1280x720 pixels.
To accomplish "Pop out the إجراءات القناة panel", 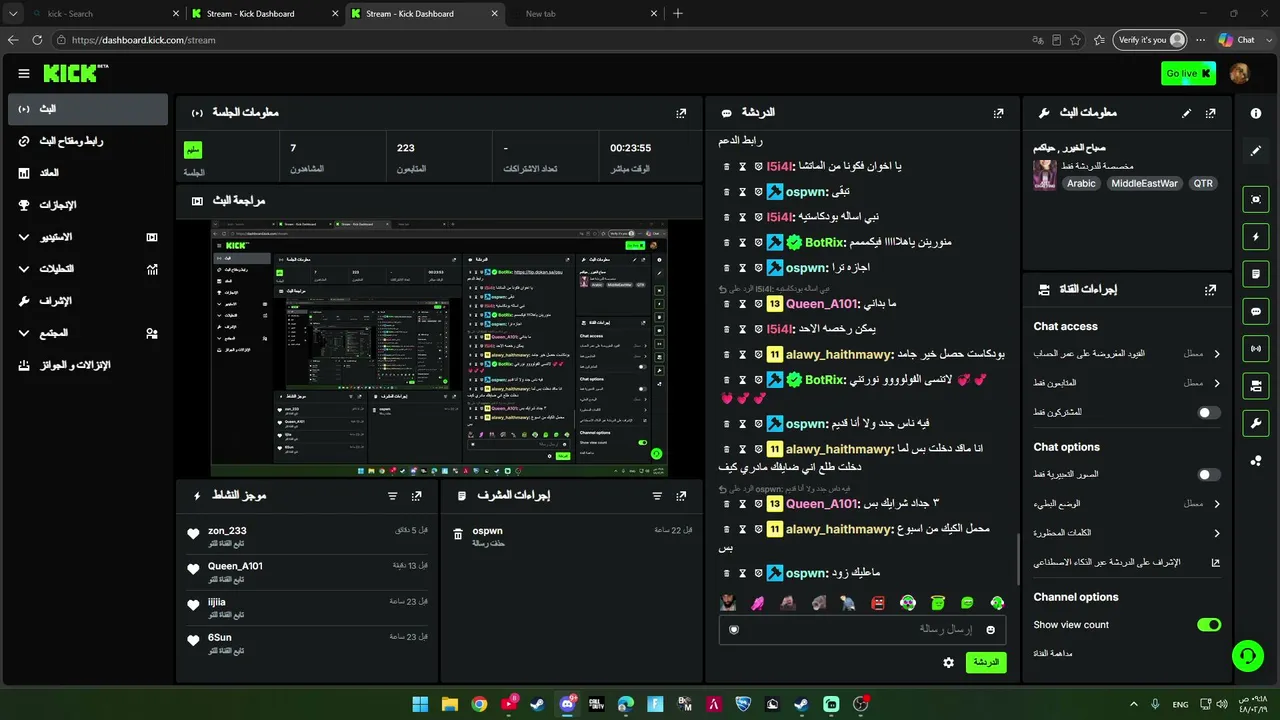I will click(x=1211, y=289).
